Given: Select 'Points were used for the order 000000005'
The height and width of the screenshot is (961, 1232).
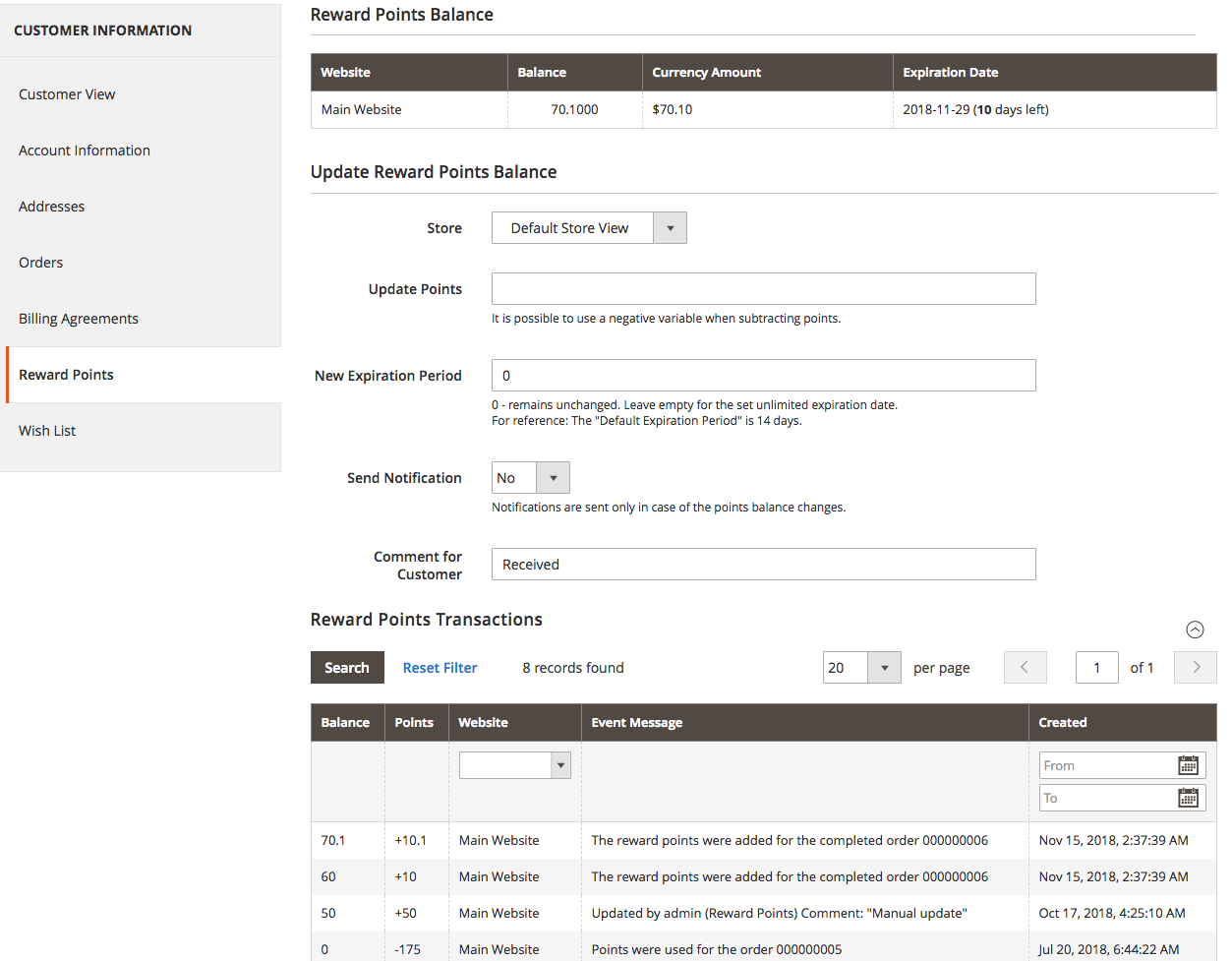Looking at the screenshot, I should pyautogui.click(x=717, y=949).
